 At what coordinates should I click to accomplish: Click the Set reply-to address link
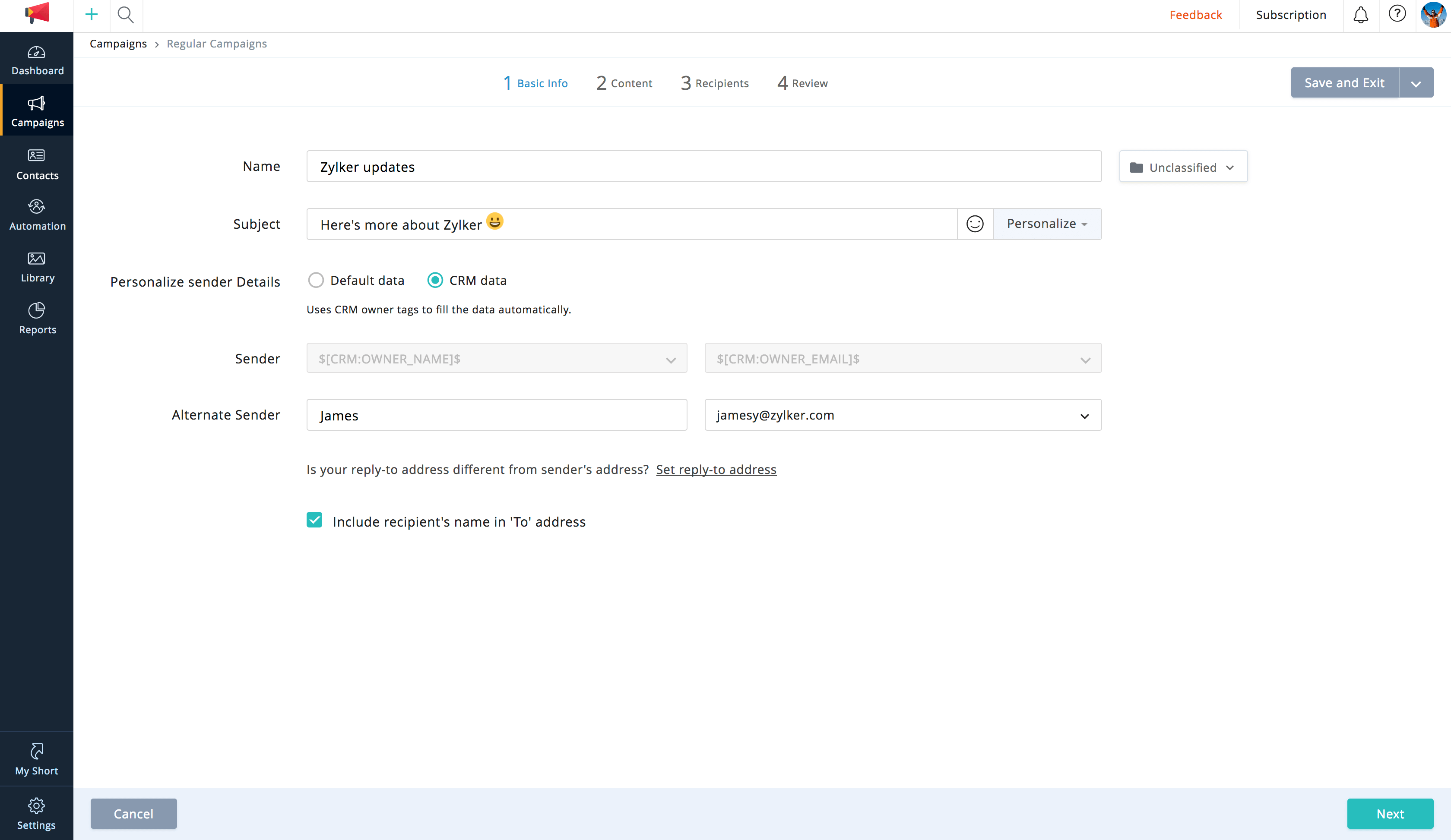point(716,470)
